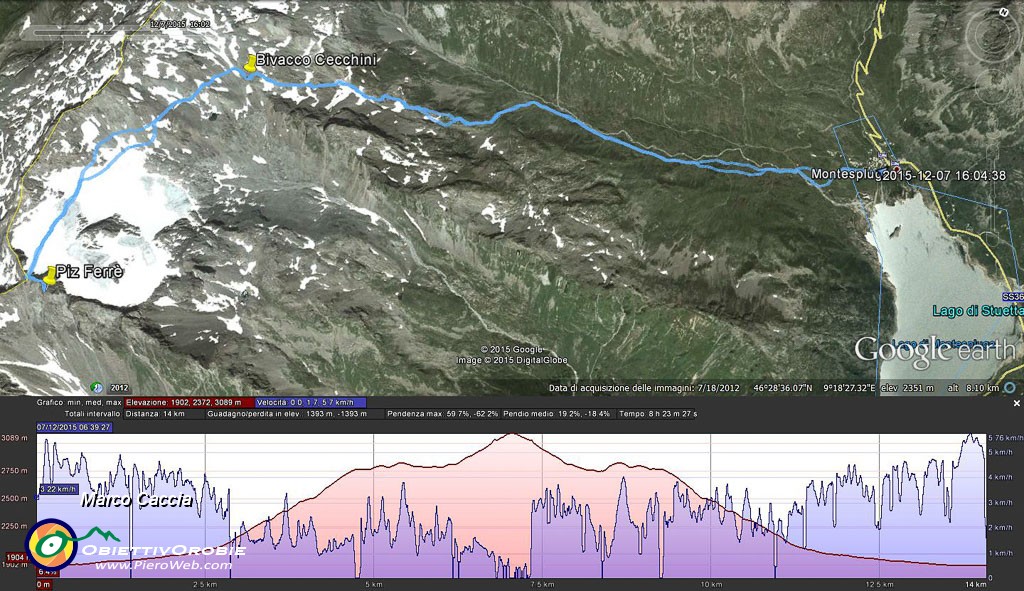Click the Bivacco Cecchini place label

point(316,59)
